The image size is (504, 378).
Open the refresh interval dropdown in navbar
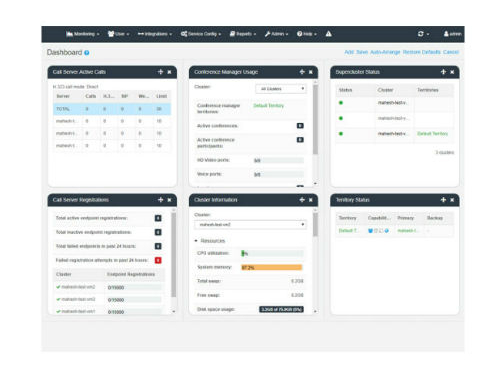coord(423,34)
